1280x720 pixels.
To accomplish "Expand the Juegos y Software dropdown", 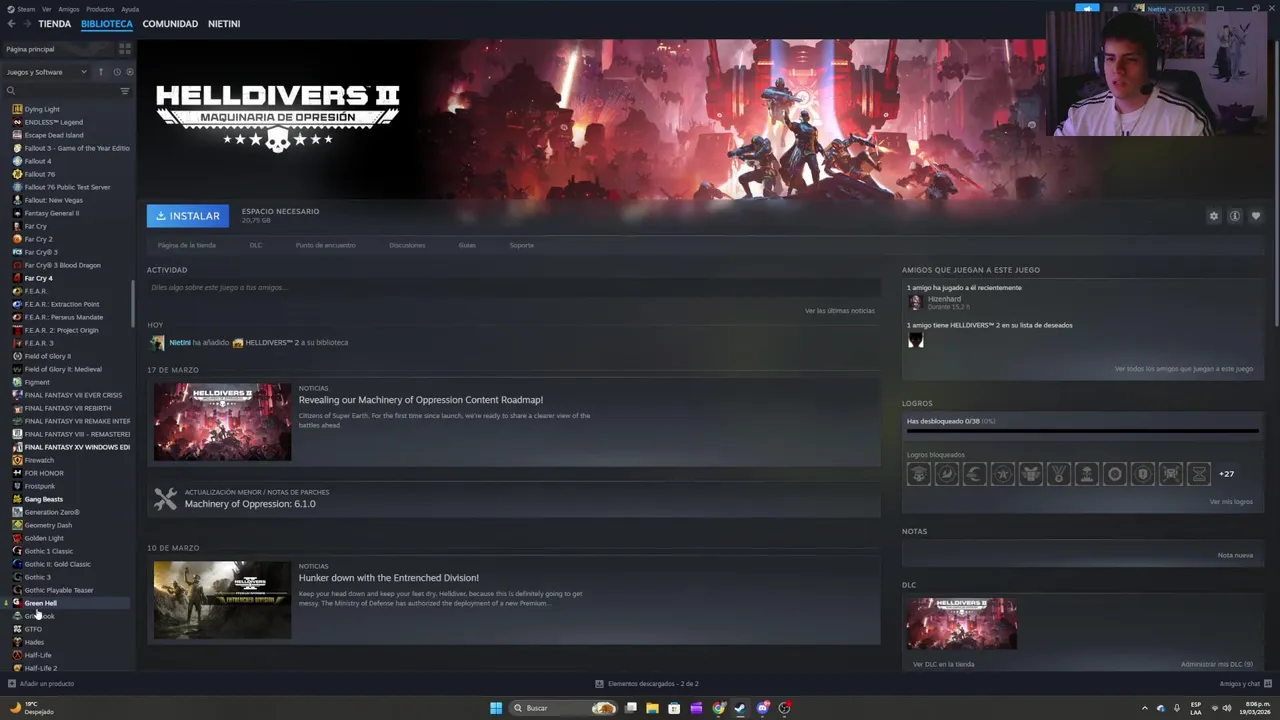I will point(46,72).
